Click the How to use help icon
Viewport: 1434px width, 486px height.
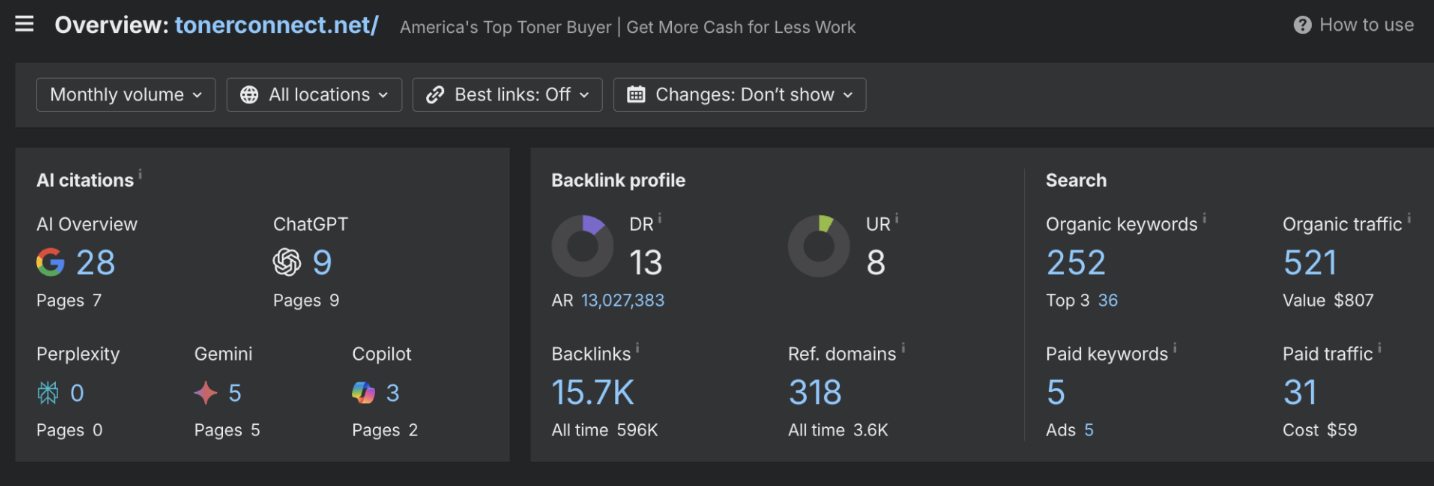coord(1302,26)
